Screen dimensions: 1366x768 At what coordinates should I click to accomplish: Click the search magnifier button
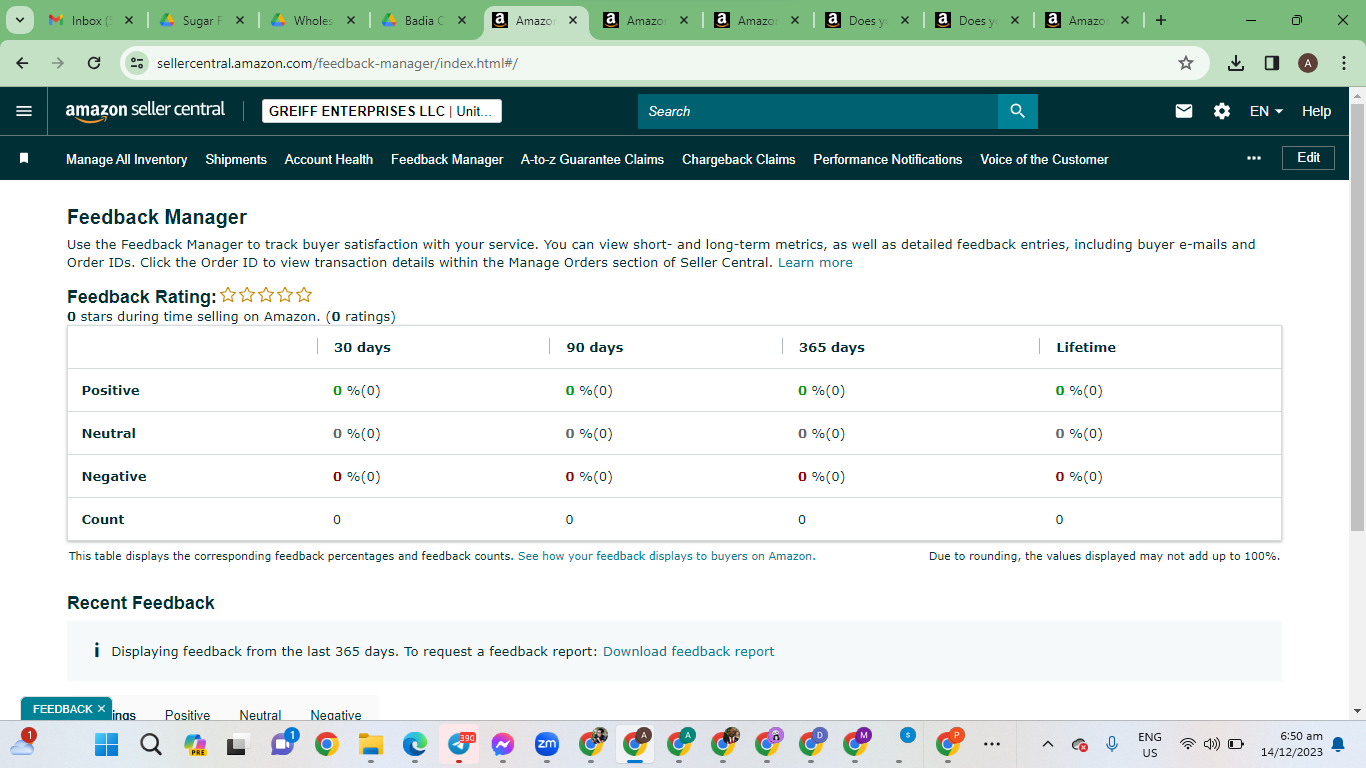1018,111
